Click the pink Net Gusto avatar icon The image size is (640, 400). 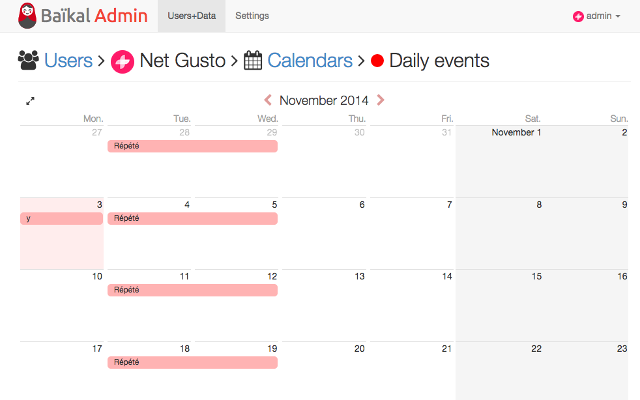[x=122, y=62]
